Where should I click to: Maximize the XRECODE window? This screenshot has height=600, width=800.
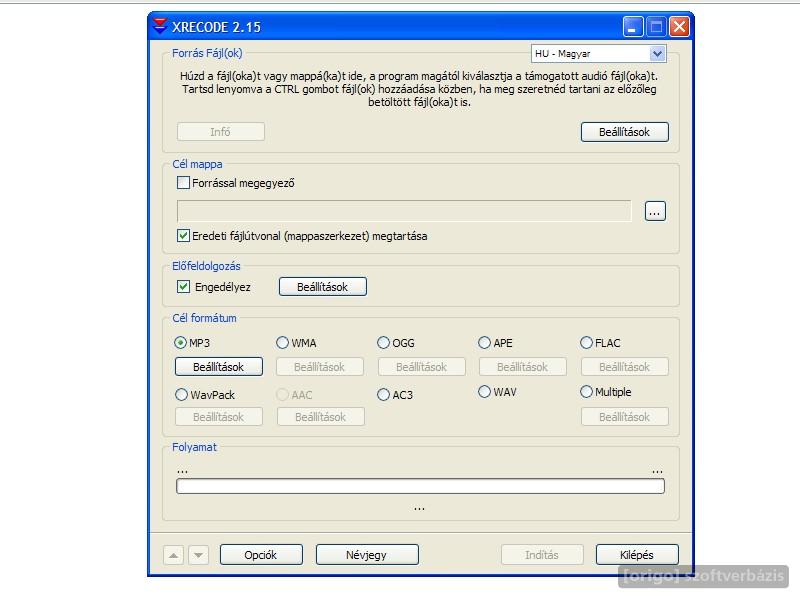656,27
